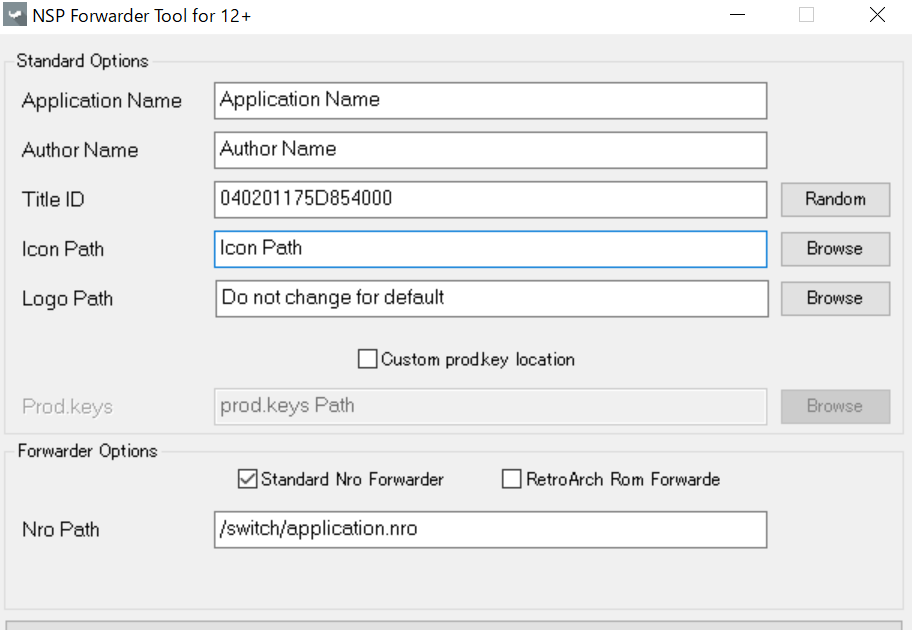Enable the Custom prod.key location checkbox
912x630 pixels.
tap(368, 359)
